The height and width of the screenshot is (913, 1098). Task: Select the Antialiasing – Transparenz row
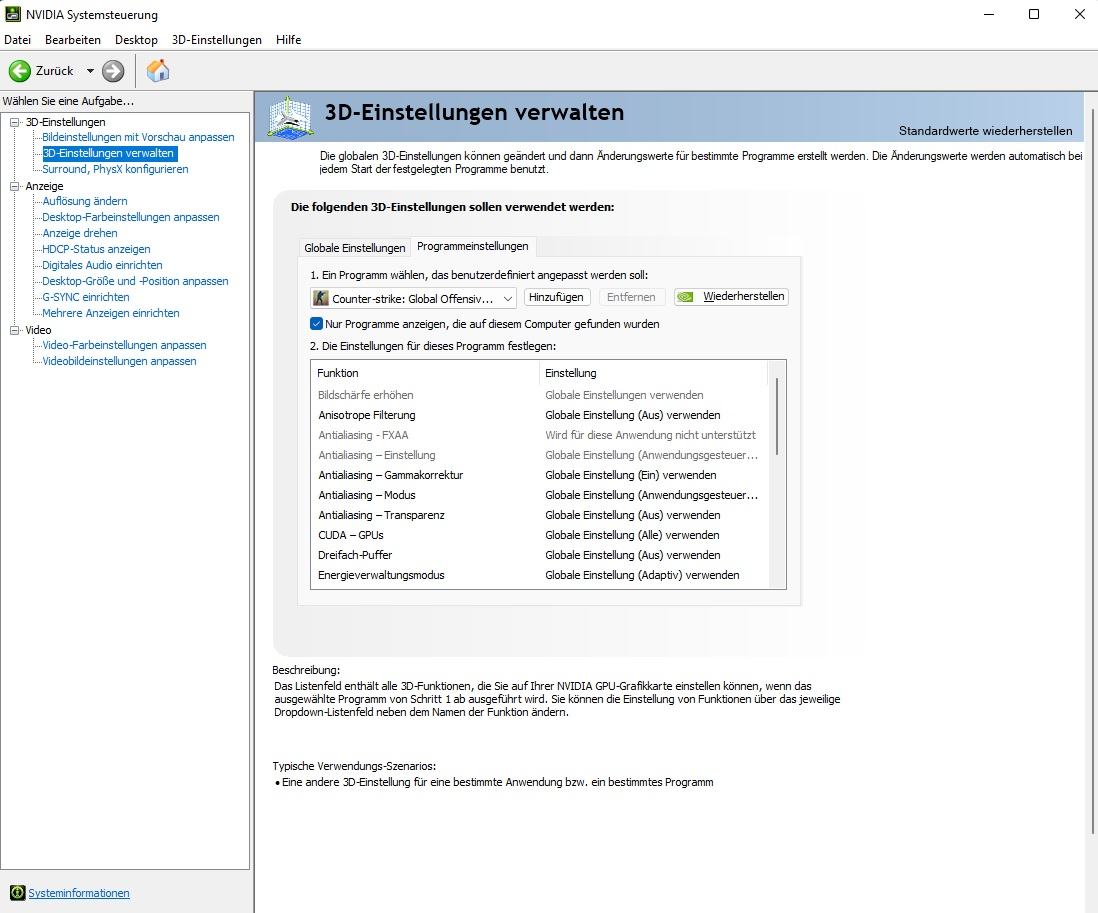point(540,515)
